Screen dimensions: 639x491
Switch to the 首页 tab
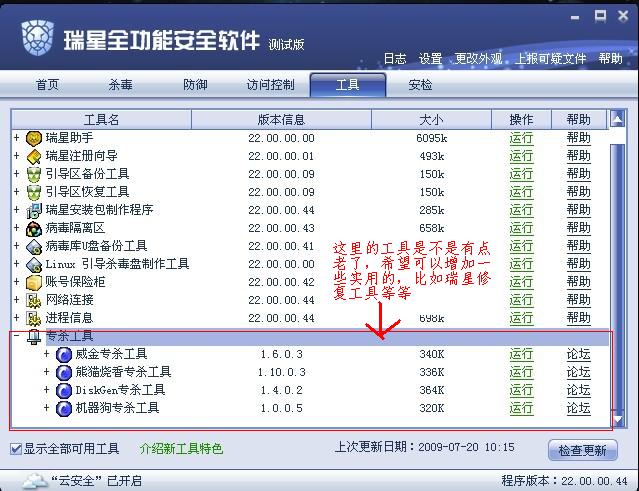click(x=47, y=85)
